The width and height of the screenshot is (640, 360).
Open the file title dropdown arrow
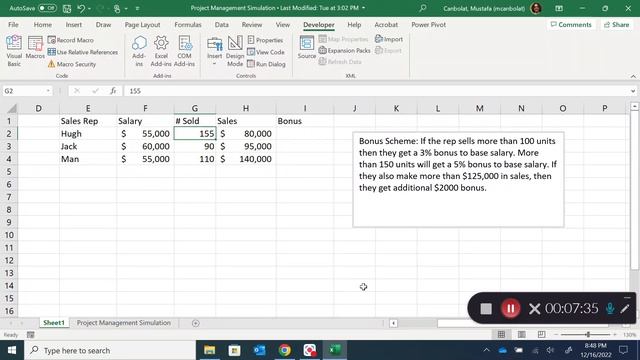click(x=364, y=8)
